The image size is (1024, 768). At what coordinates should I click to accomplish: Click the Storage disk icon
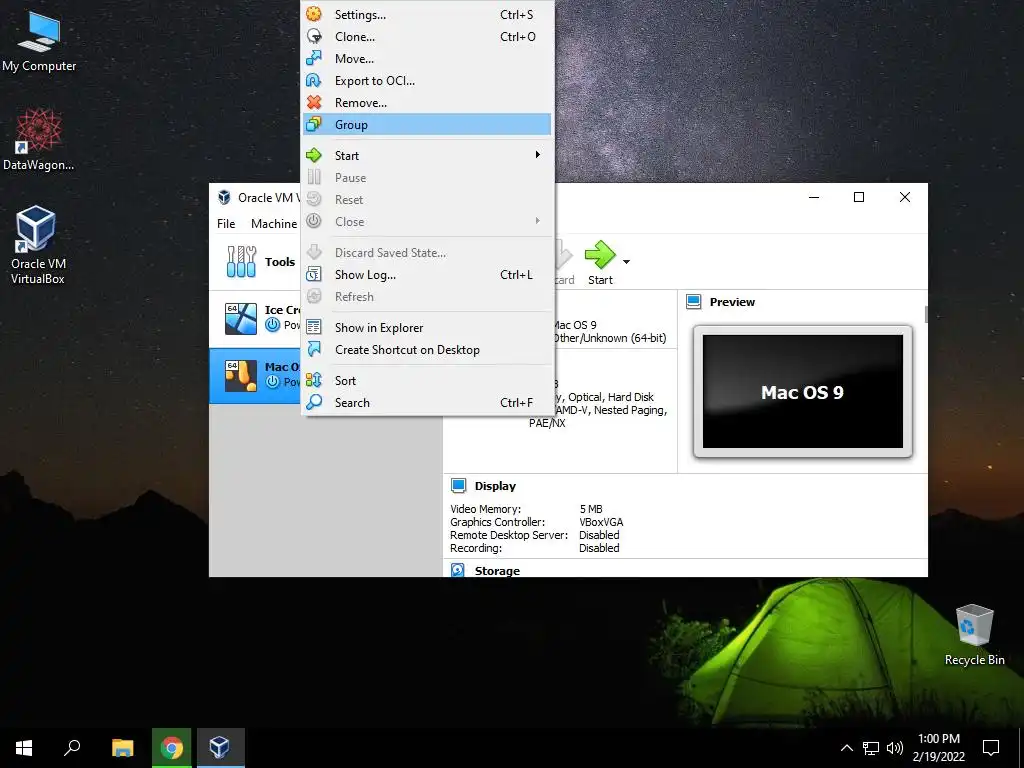[x=458, y=570]
